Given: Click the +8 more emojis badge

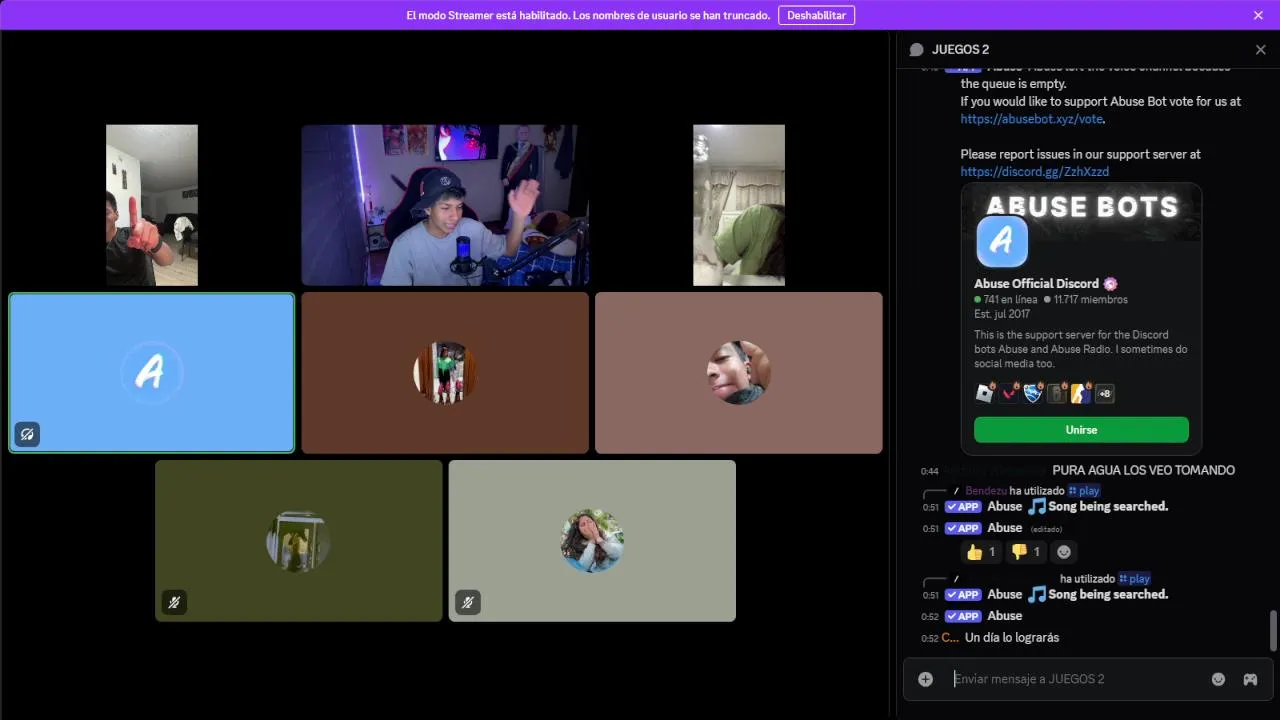Looking at the screenshot, I should [1105, 393].
